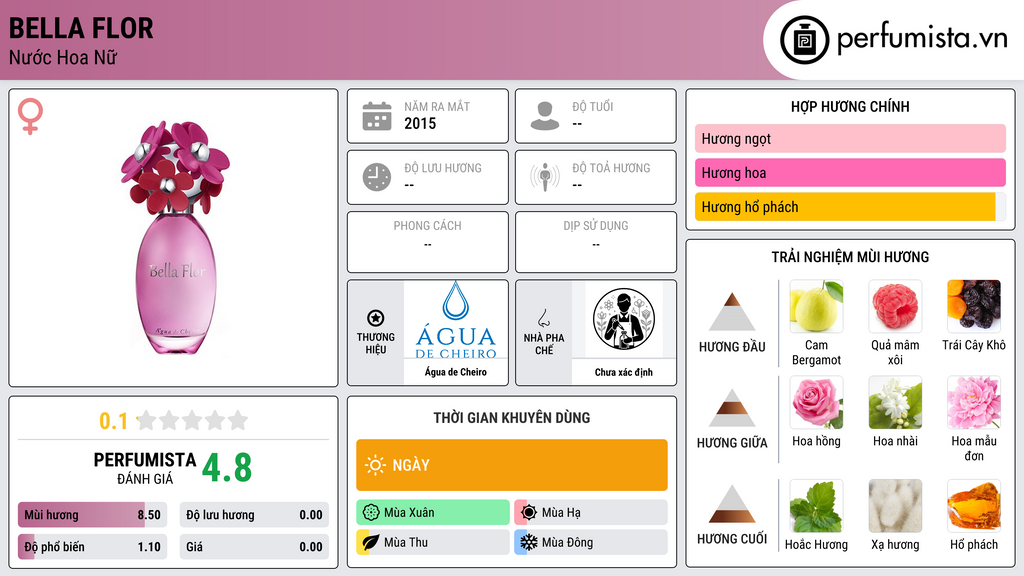Image resolution: width=1024 pixels, height=576 pixels.
Task: Click the person silhouette icon for Độ tuổi
Action: click(x=545, y=116)
